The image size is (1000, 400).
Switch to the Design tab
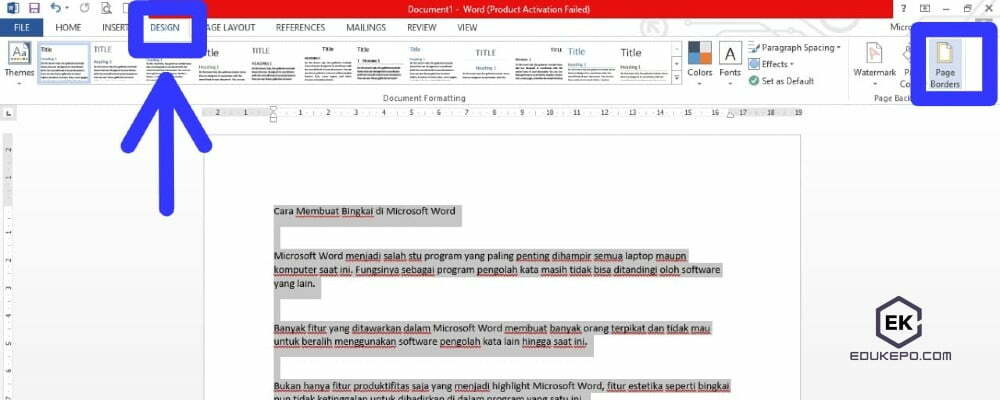(x=164, y=27)
